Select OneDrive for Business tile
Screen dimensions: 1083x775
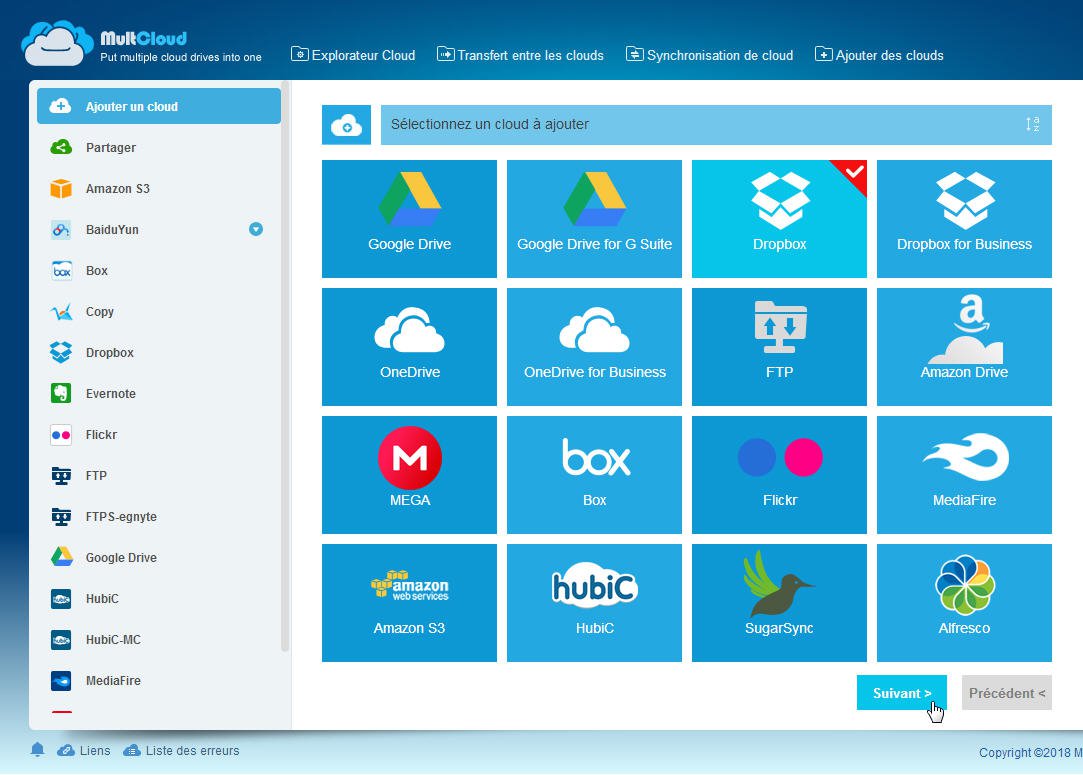tap(594, 347)
